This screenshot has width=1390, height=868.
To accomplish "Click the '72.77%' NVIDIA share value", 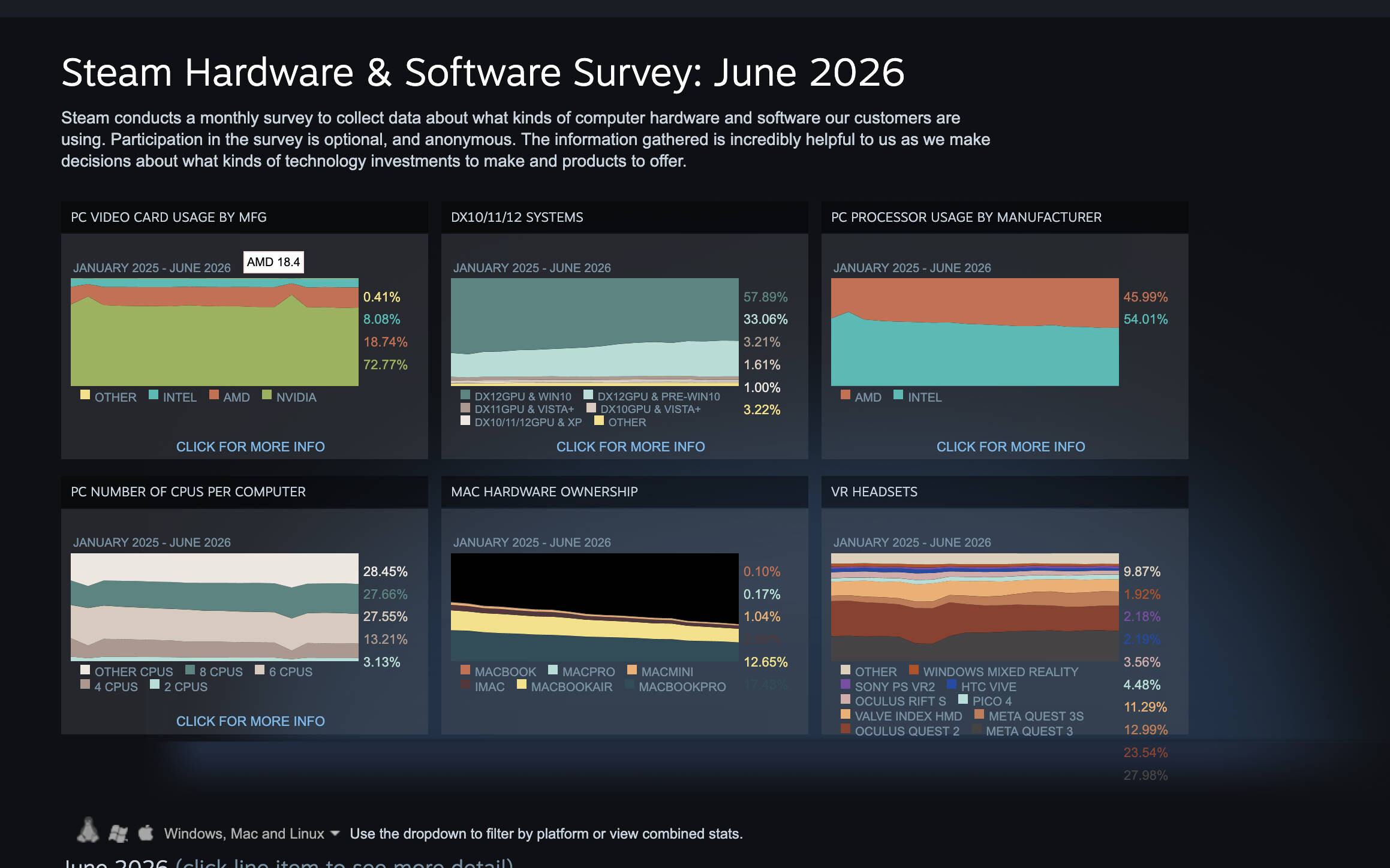I will pos(385,364).
